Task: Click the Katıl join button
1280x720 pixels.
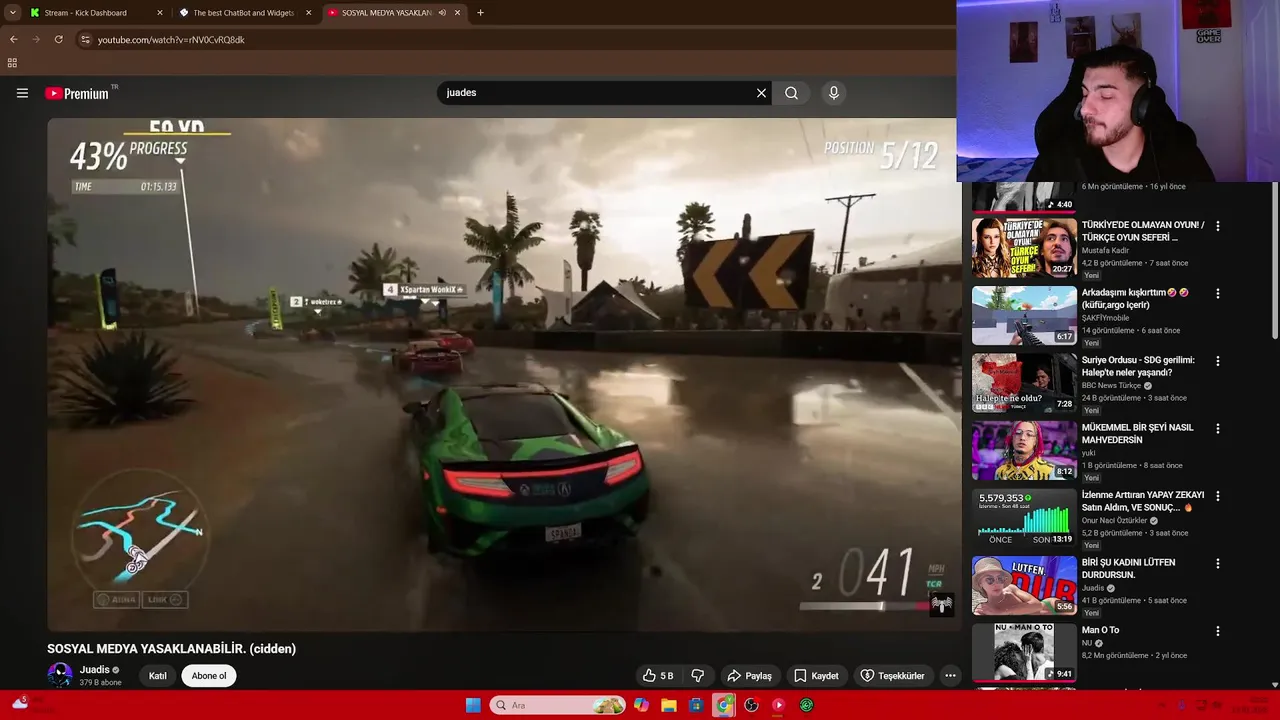Action: [158, 676]
